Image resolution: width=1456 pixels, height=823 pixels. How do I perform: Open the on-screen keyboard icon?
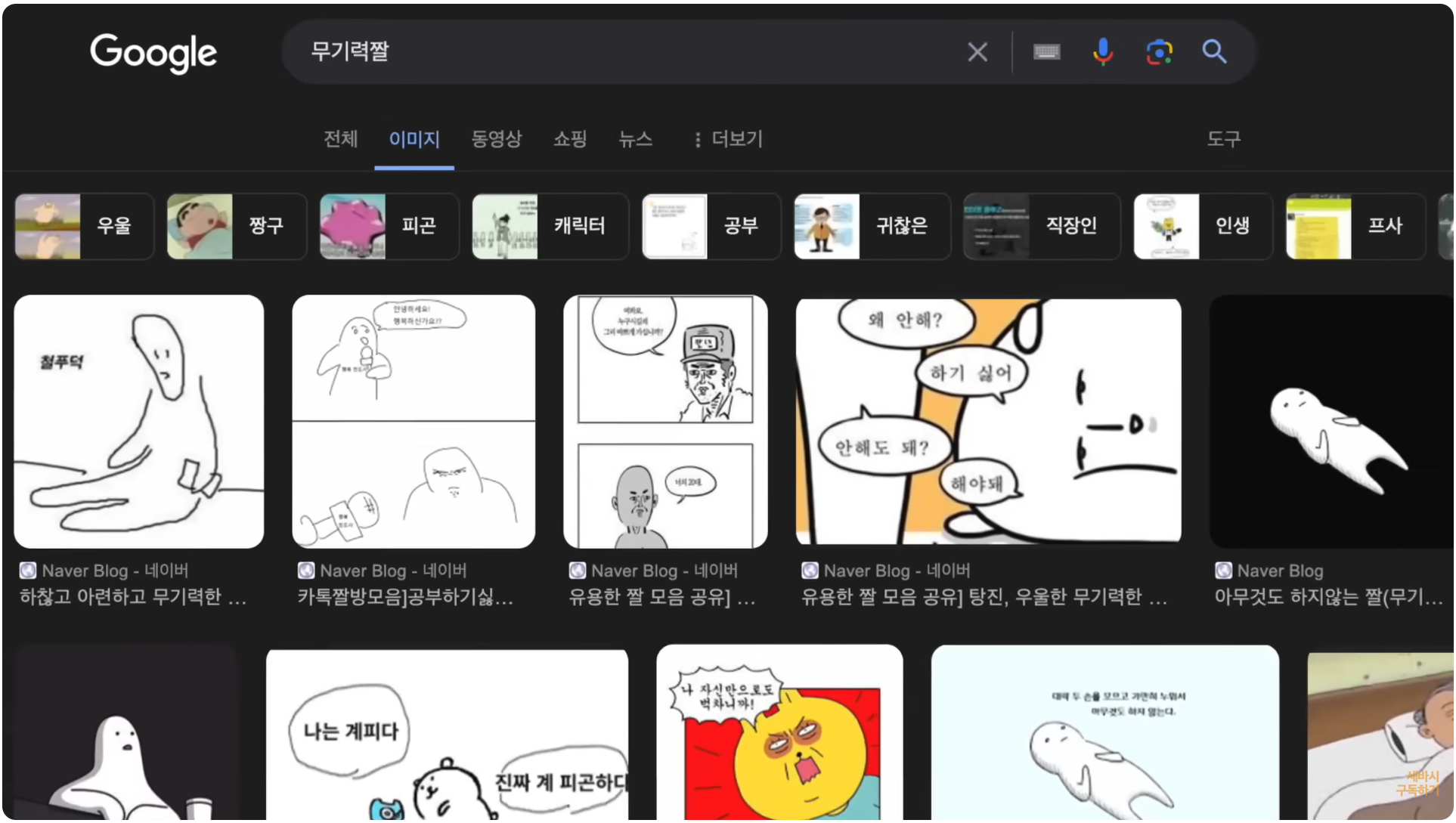[x=1046, y=51]
